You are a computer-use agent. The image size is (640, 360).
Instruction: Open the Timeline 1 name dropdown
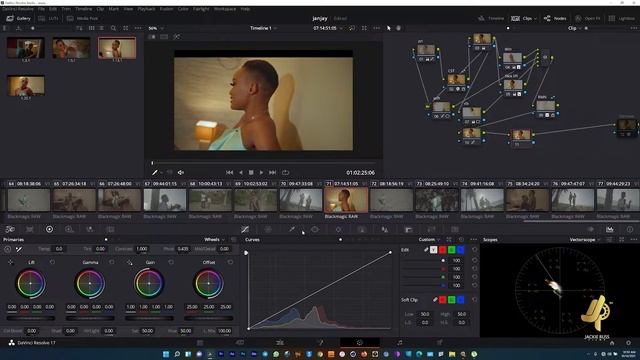(x=263, y=28)
